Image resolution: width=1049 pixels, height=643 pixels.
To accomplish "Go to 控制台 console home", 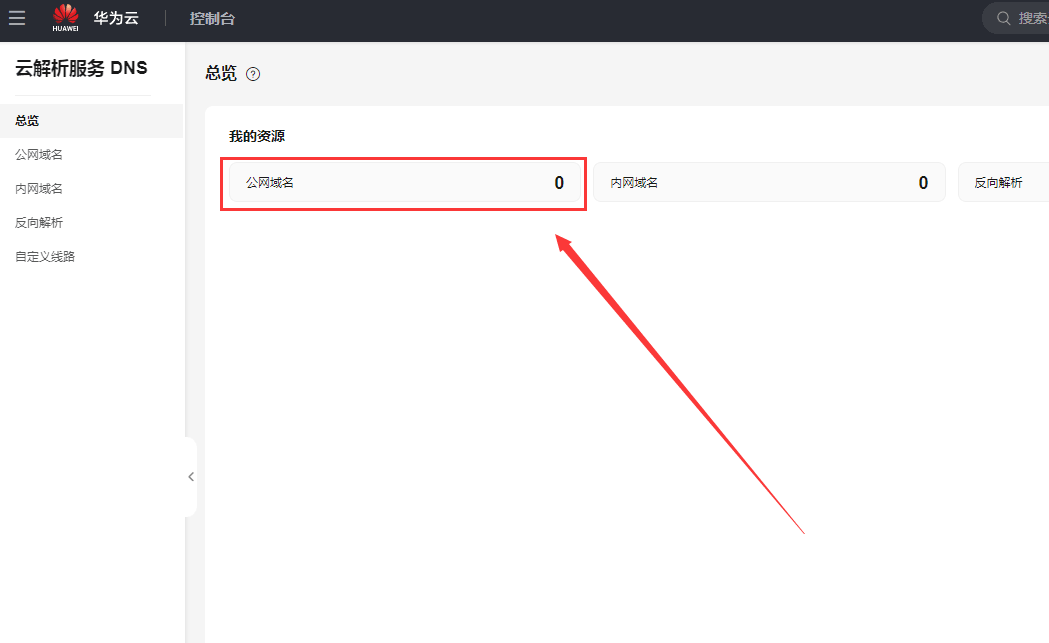I will (x=212, y=18).
